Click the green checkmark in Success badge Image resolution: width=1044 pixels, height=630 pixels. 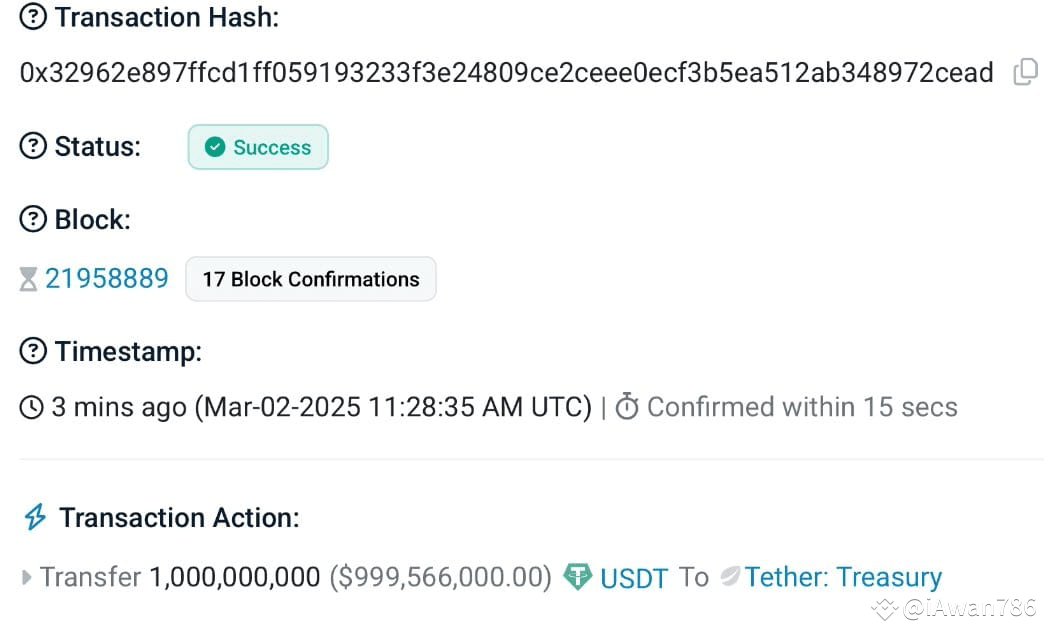click(x=215, y=147)
